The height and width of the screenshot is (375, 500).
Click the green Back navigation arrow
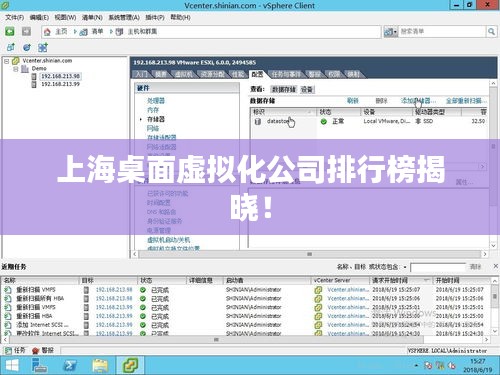coord(10,32)
